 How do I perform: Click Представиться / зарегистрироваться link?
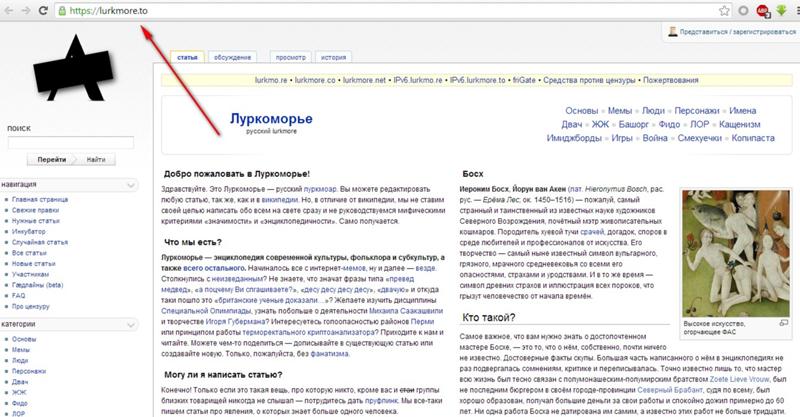click(x=738, y=32)
